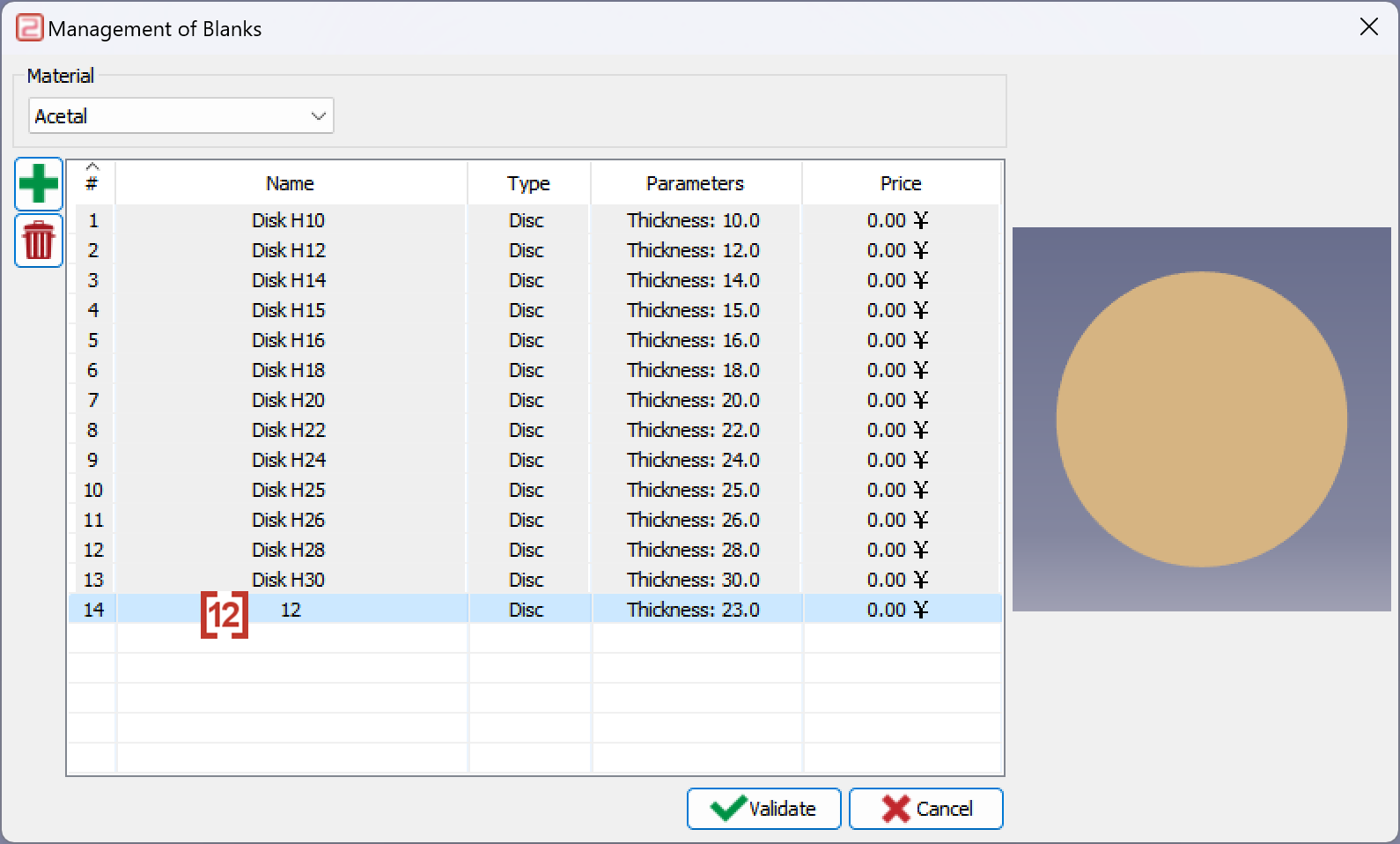Click price cell of row 14
This screenshot has width=1400, height=844.
[x=902, y=610]
